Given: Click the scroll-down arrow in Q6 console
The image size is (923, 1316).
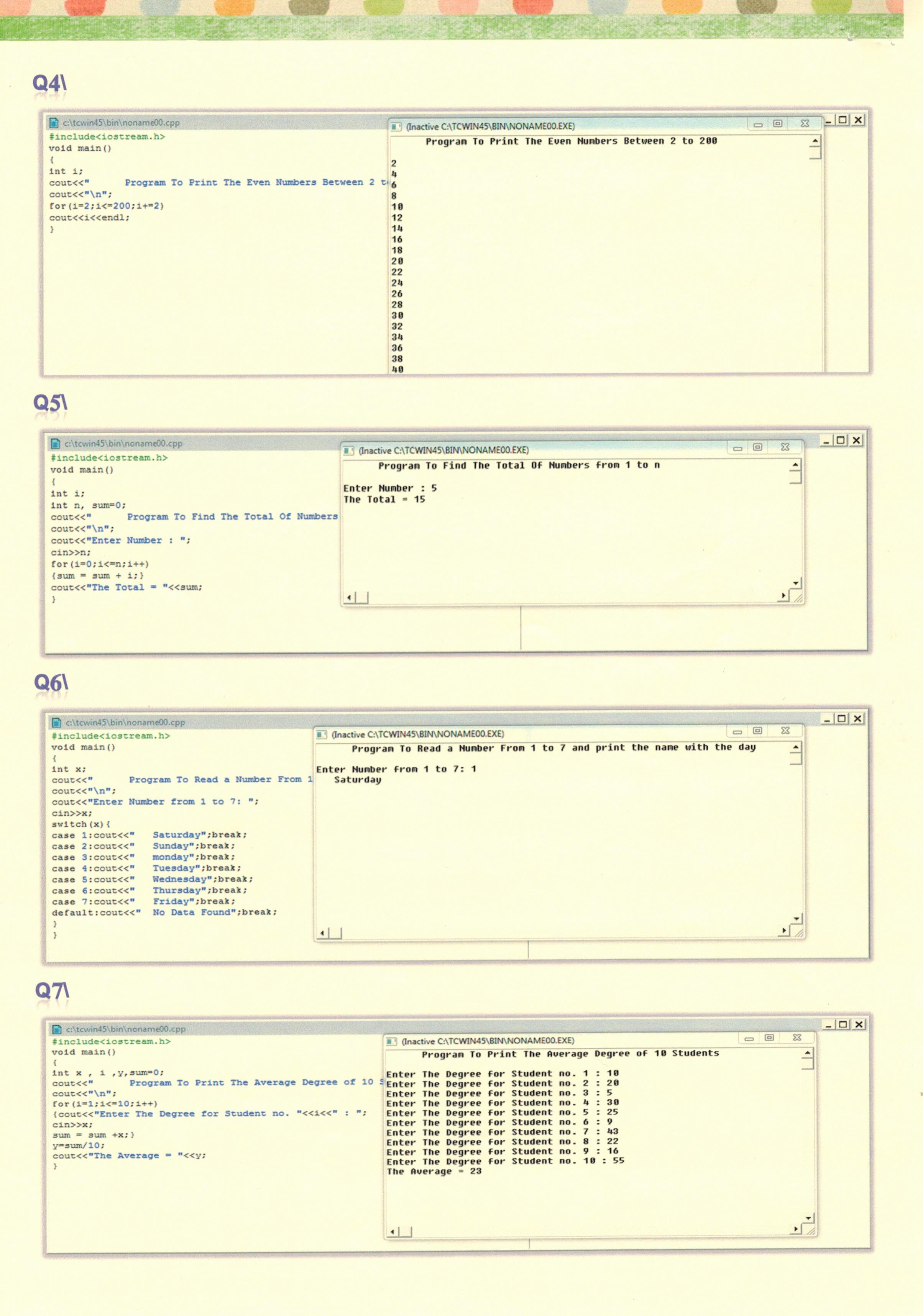Looking at the screenshot, I should [x=796, y=918].
